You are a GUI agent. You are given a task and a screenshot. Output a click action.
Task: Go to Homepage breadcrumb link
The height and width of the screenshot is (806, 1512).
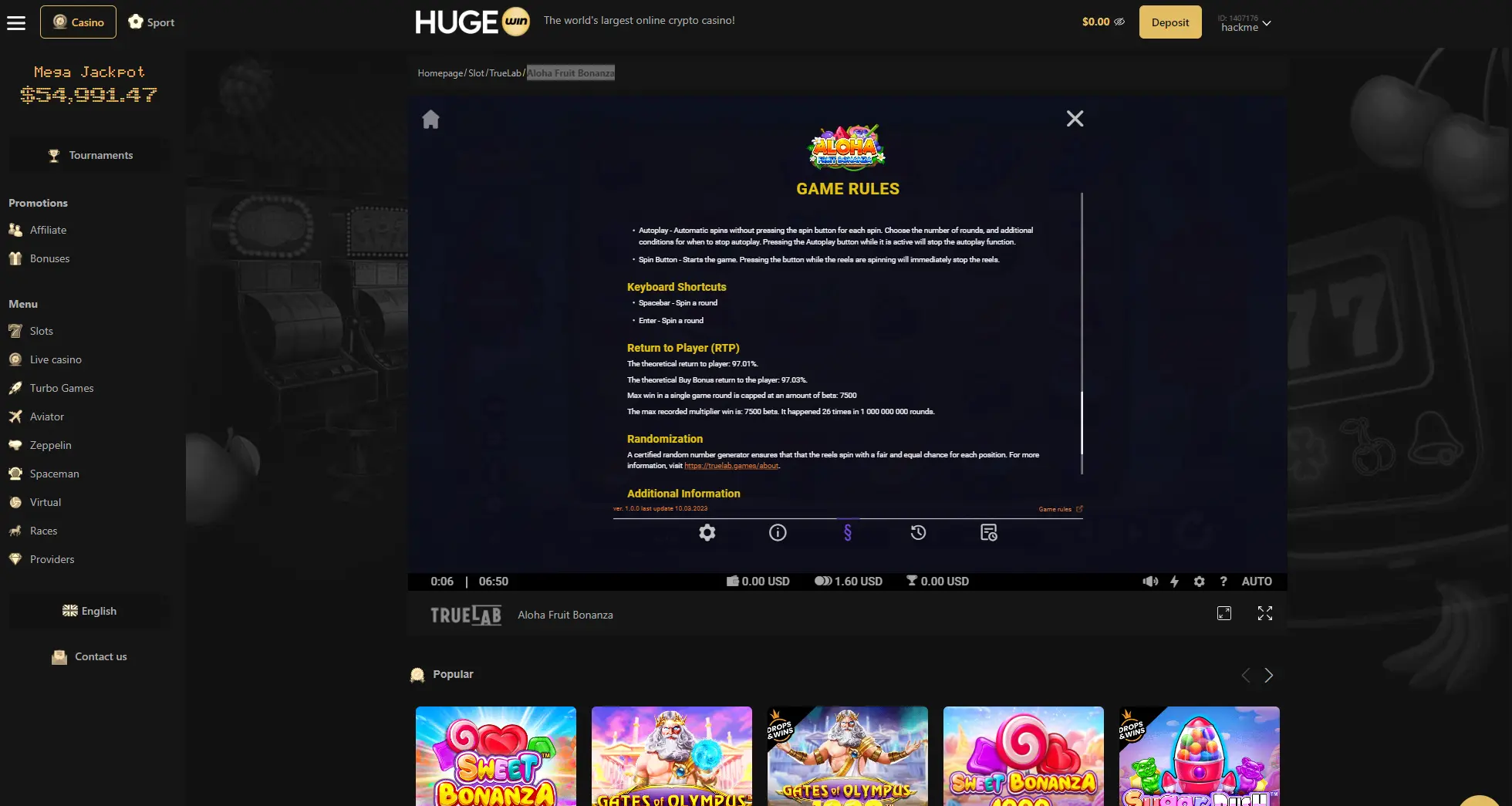(440, 73)
